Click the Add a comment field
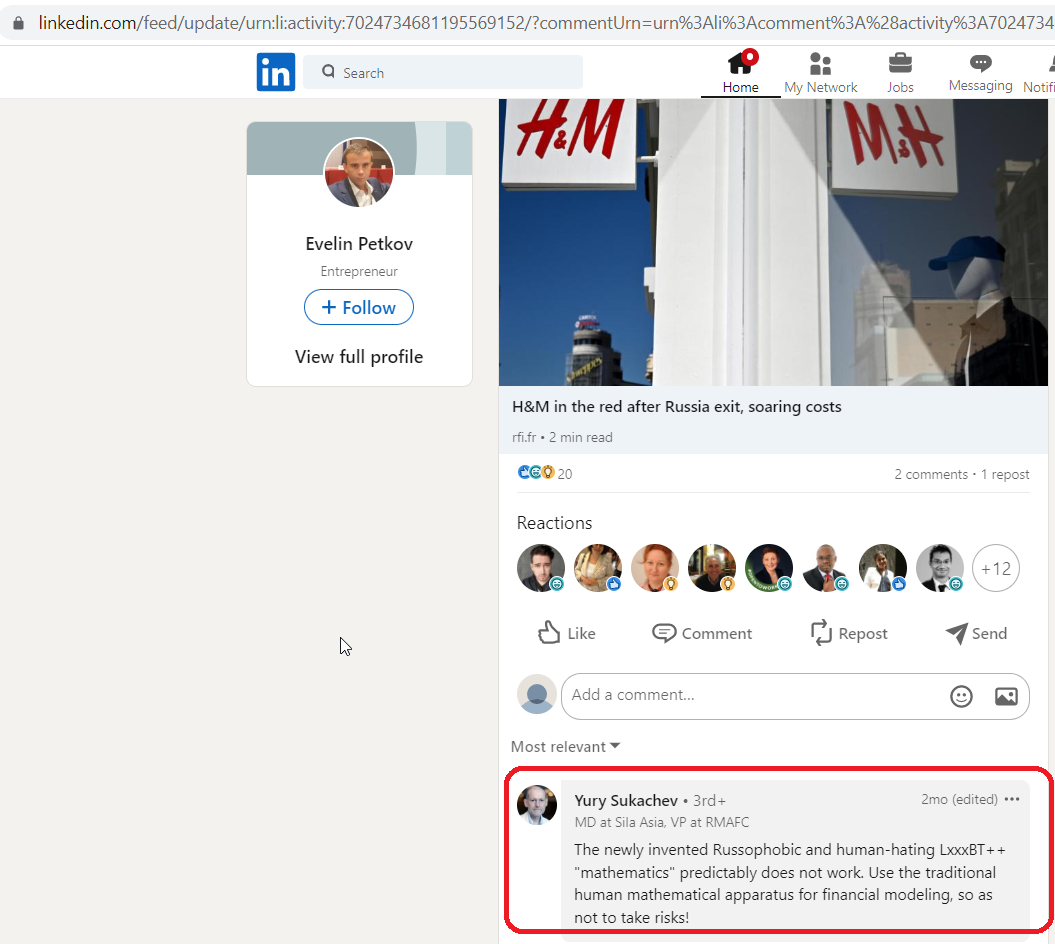 pos(795,696)
